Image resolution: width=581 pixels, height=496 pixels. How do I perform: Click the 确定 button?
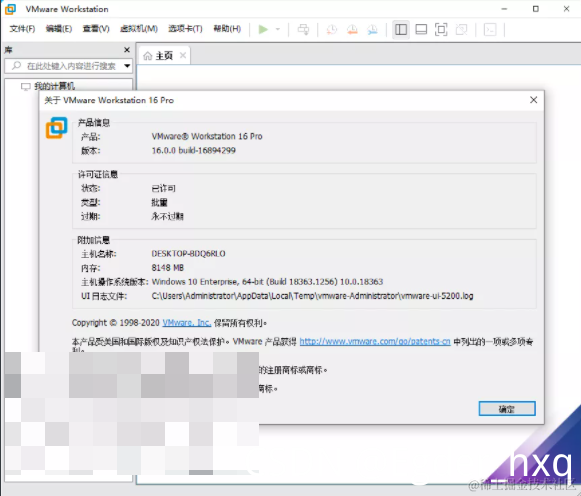click(x=507, y=409)
